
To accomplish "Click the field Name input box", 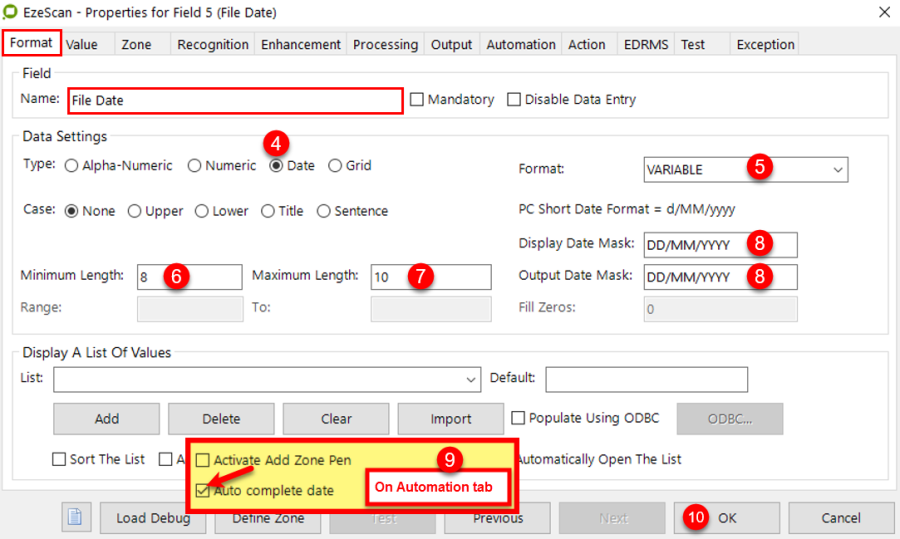I will pos(235,100).
